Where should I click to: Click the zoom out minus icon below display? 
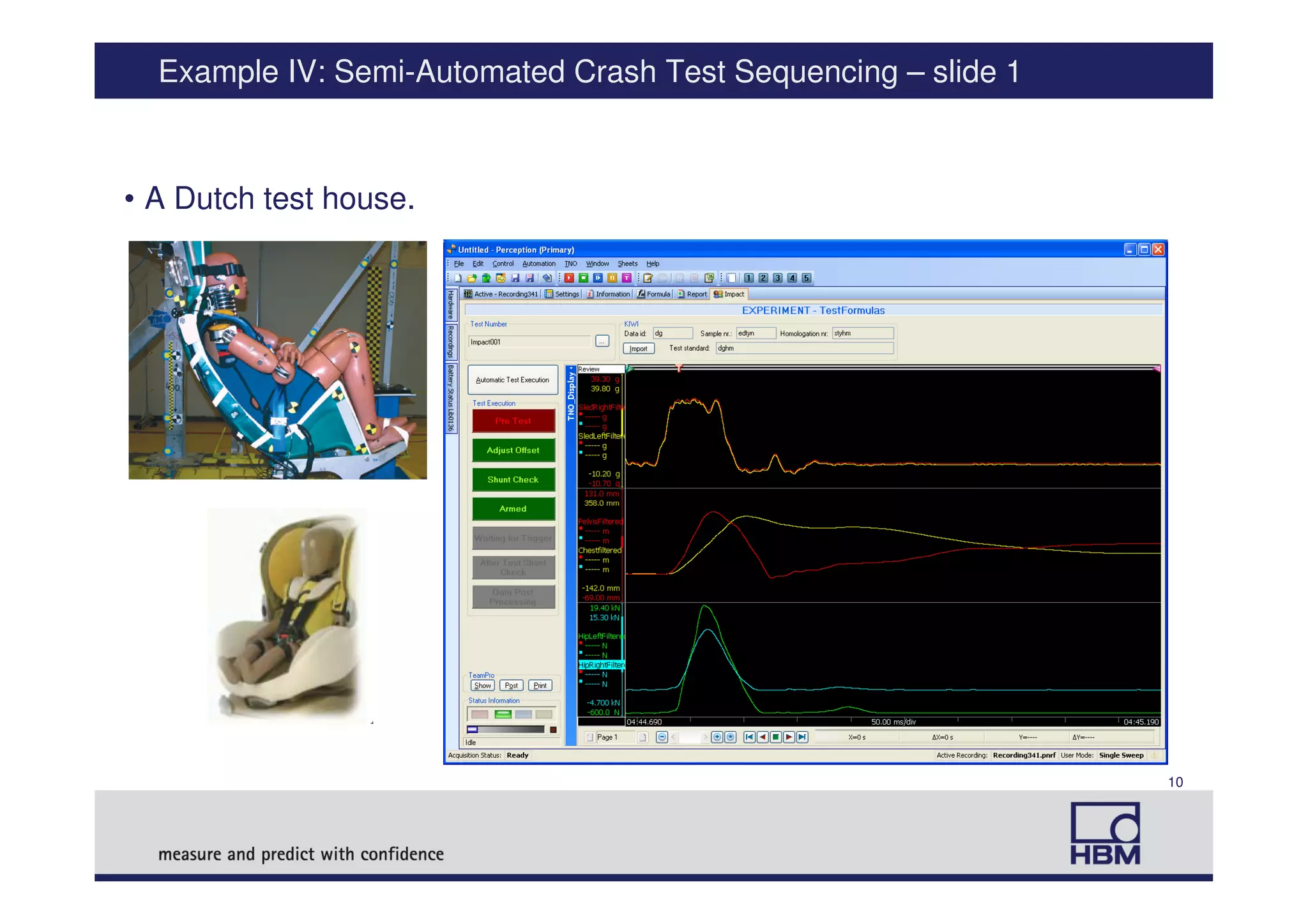point(662,738)
